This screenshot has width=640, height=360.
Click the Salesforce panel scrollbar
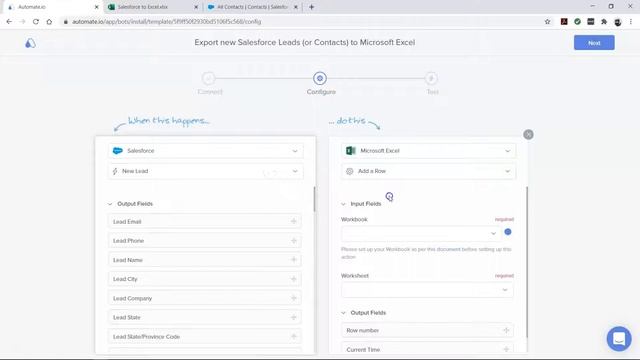point(314,199)
